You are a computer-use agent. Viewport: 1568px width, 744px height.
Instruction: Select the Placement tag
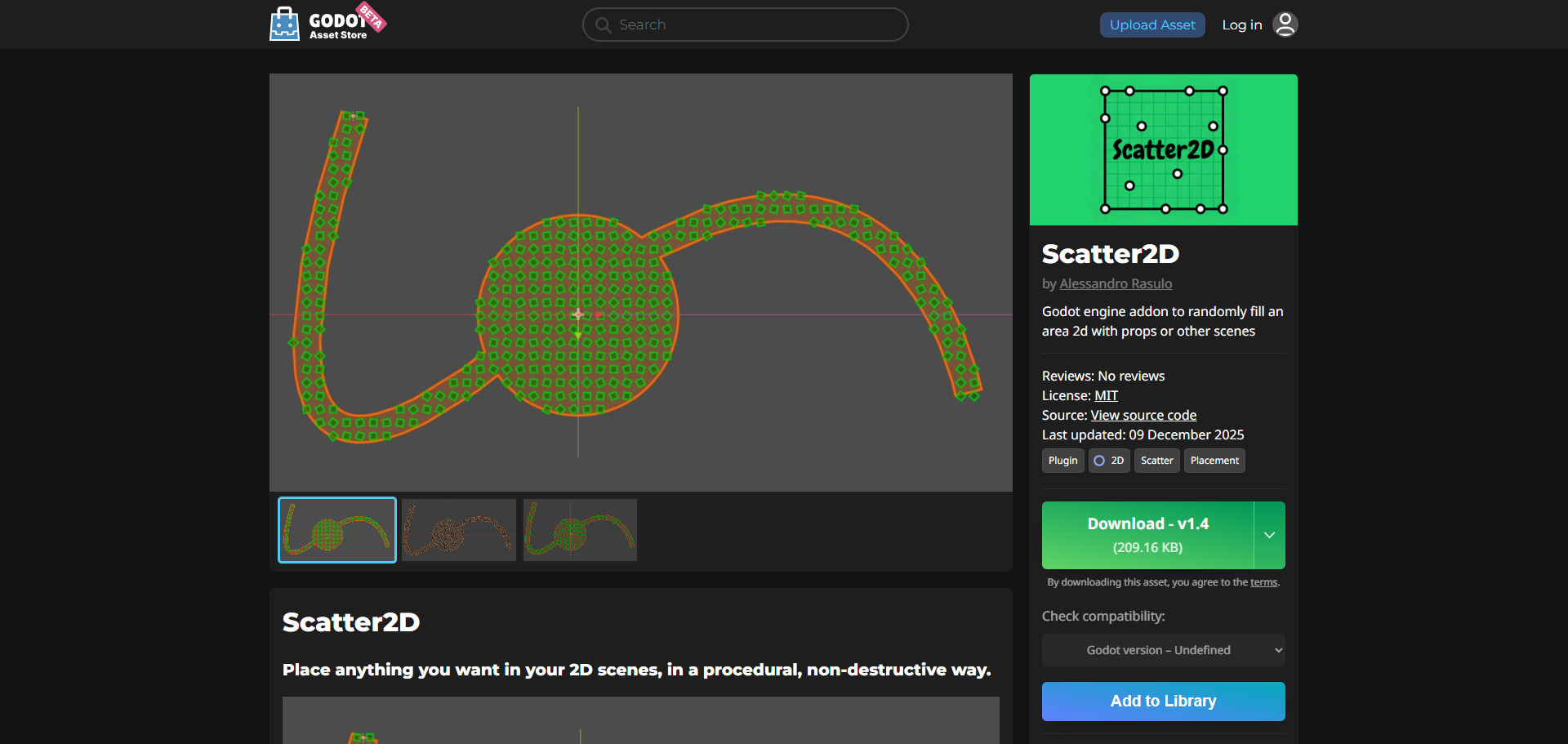point(1214,460)
